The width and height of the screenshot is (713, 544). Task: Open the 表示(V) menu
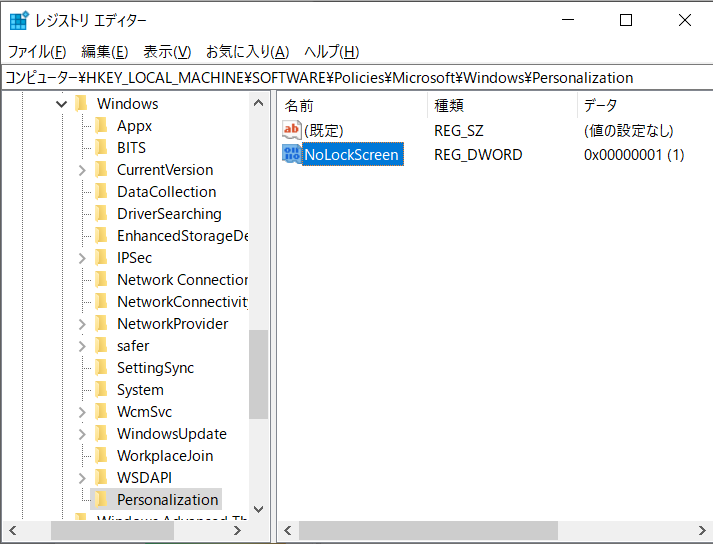[167, 52]
